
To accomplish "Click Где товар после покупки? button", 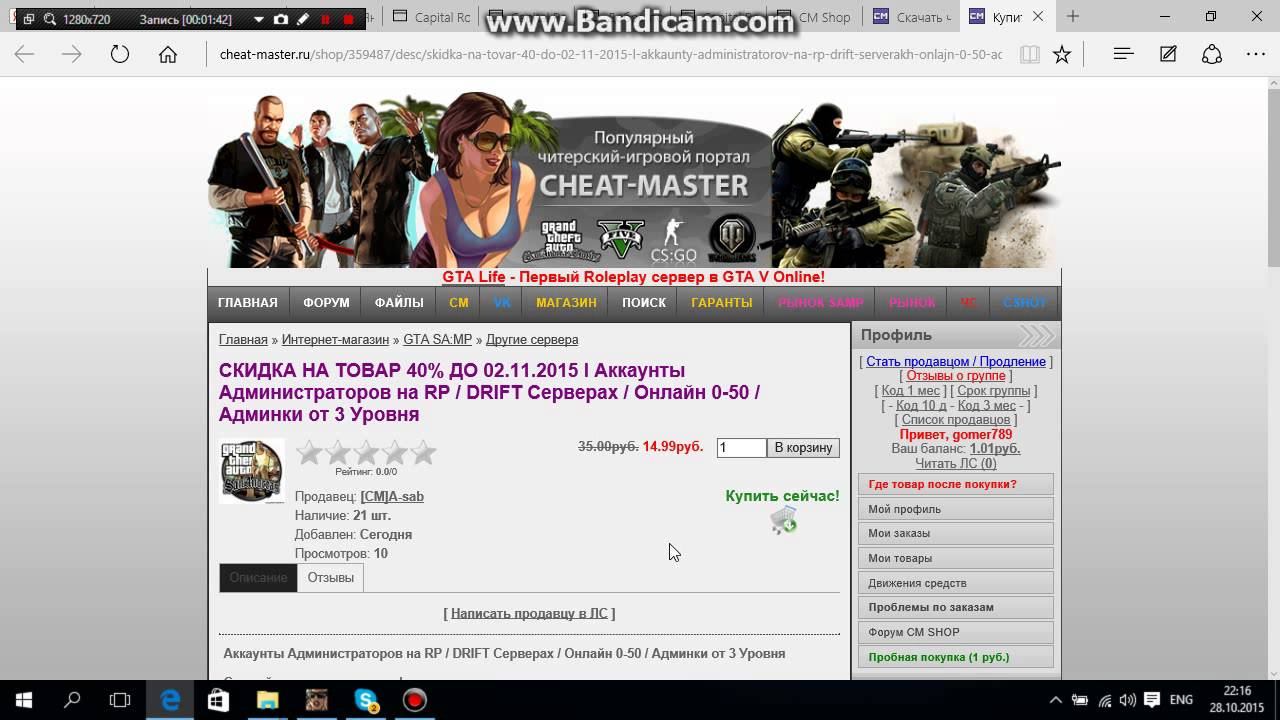I will coord(956,484).
